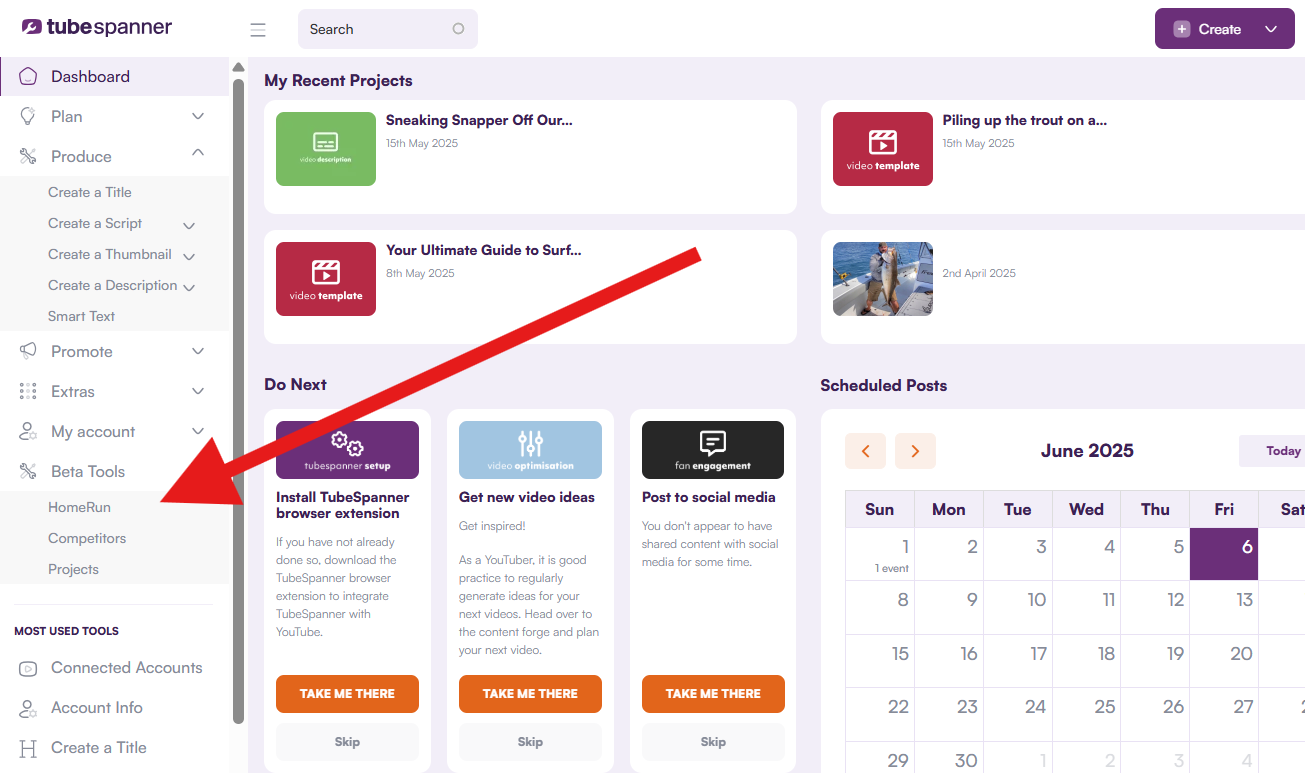Open Smart Text menu item
The image size is (1305, 773).
tap(81, 316)
